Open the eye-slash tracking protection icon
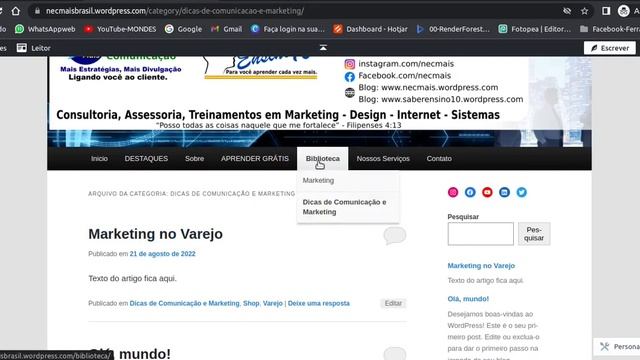Image resolution: width=640 pixels, height=360 pixels. click(567, 11)
